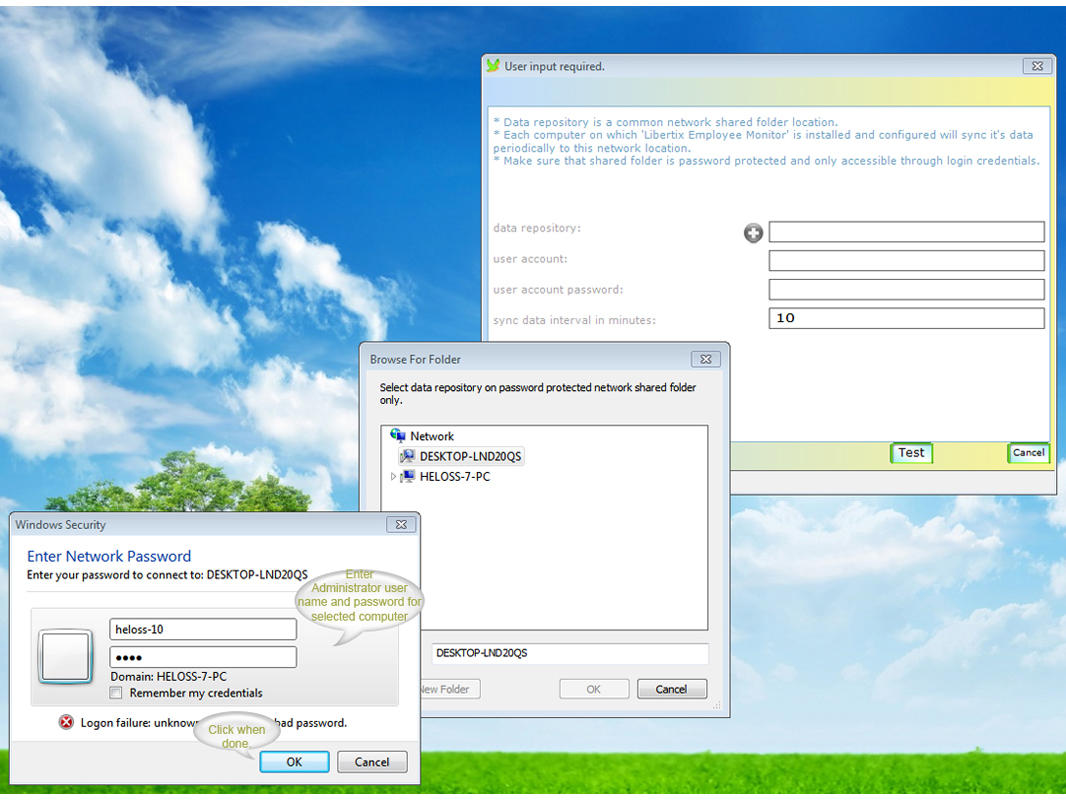The width and height of the screenshot is (1066, 800).
Task: Click the Test button in User input window
Action: click(911, 453)
